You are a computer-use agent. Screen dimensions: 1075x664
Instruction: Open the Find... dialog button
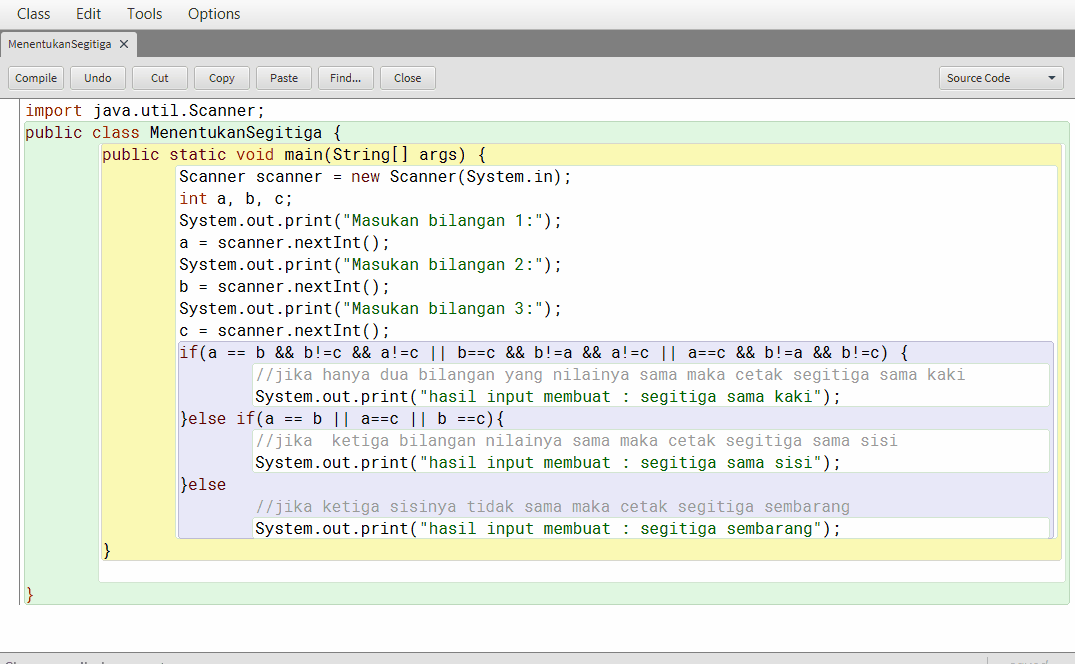(346, 78)
